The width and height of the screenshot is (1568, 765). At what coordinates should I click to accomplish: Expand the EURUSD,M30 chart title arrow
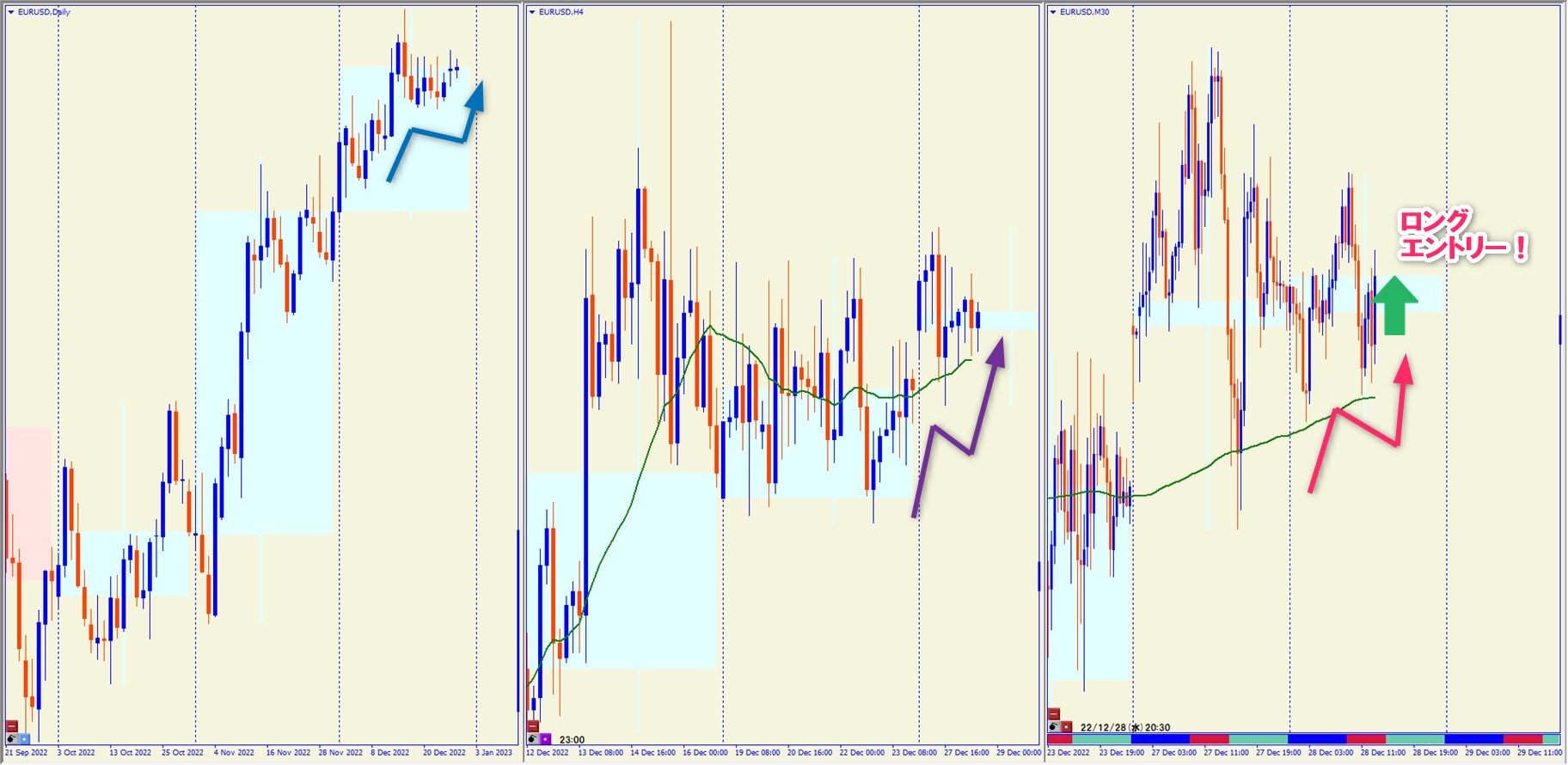coord(1053,12)
